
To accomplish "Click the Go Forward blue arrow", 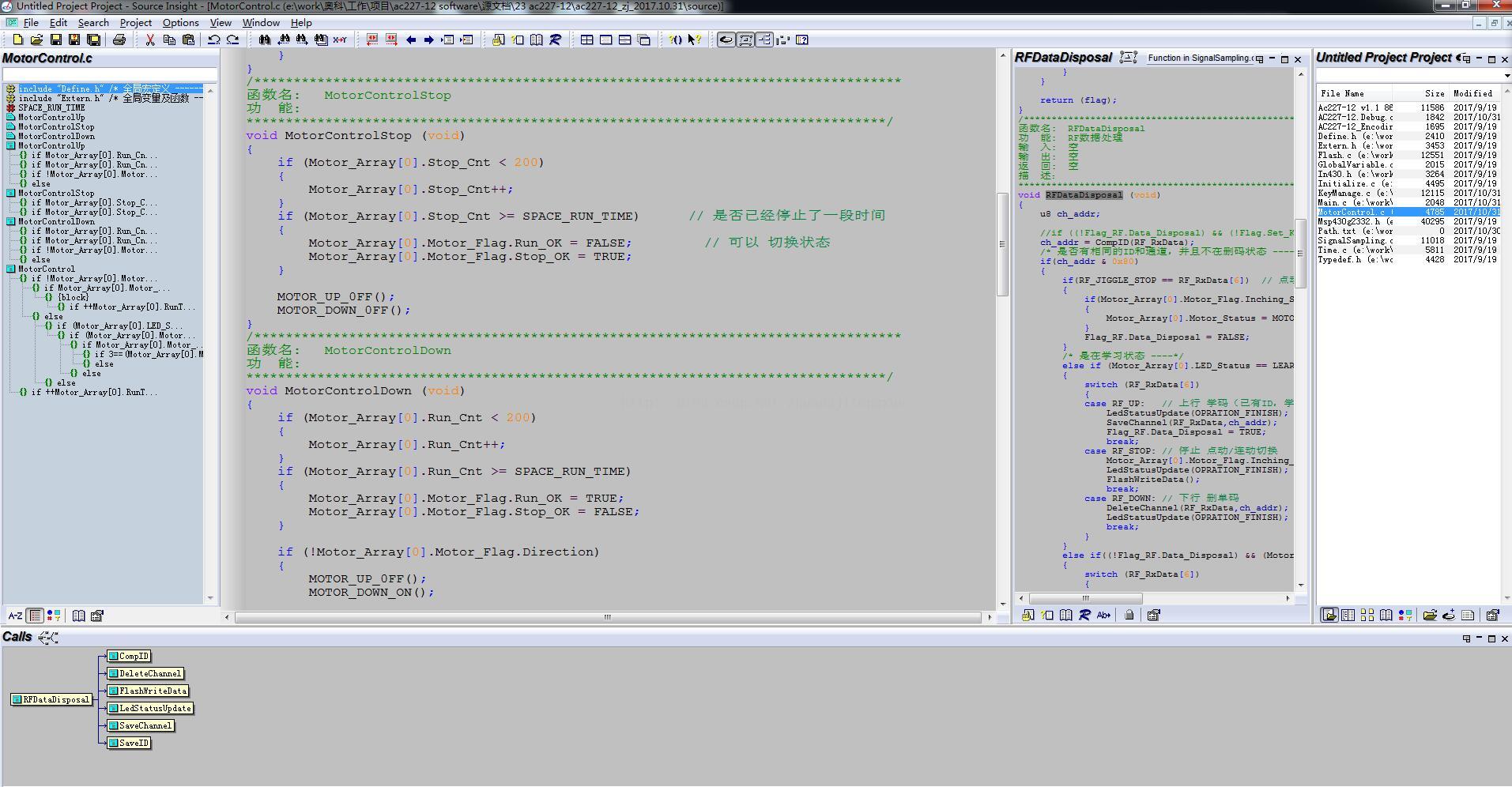I will [429, 40].
